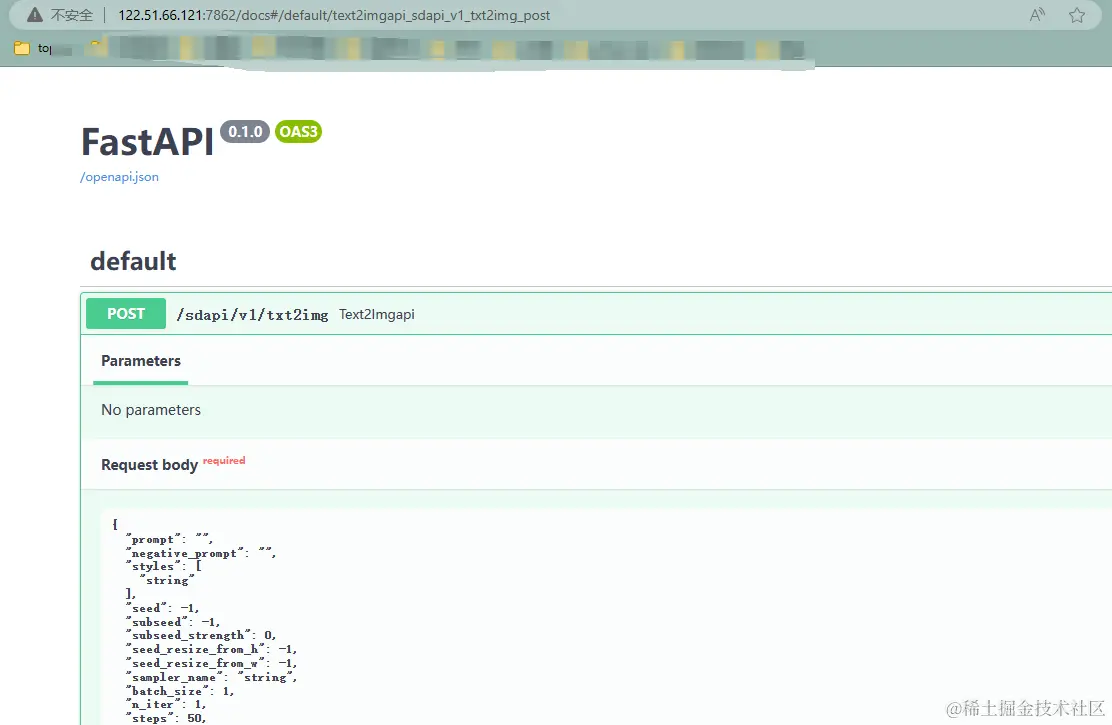The height and width of the screenshot is (725, 1112).
Task: Collapse the default section heading
Action: point(133,261)
